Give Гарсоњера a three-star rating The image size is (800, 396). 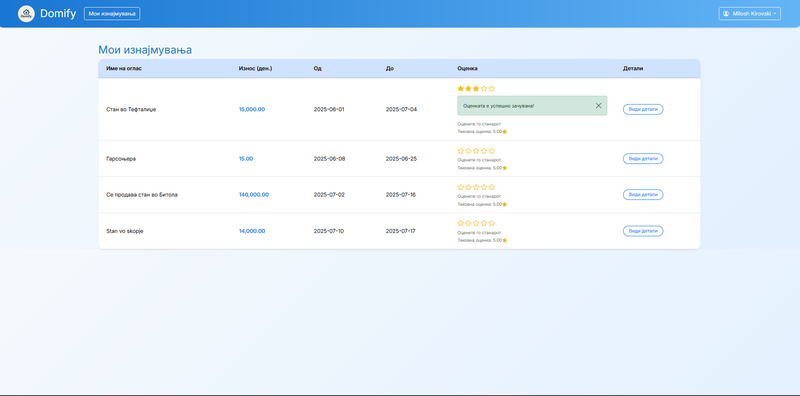pos(476,151)
